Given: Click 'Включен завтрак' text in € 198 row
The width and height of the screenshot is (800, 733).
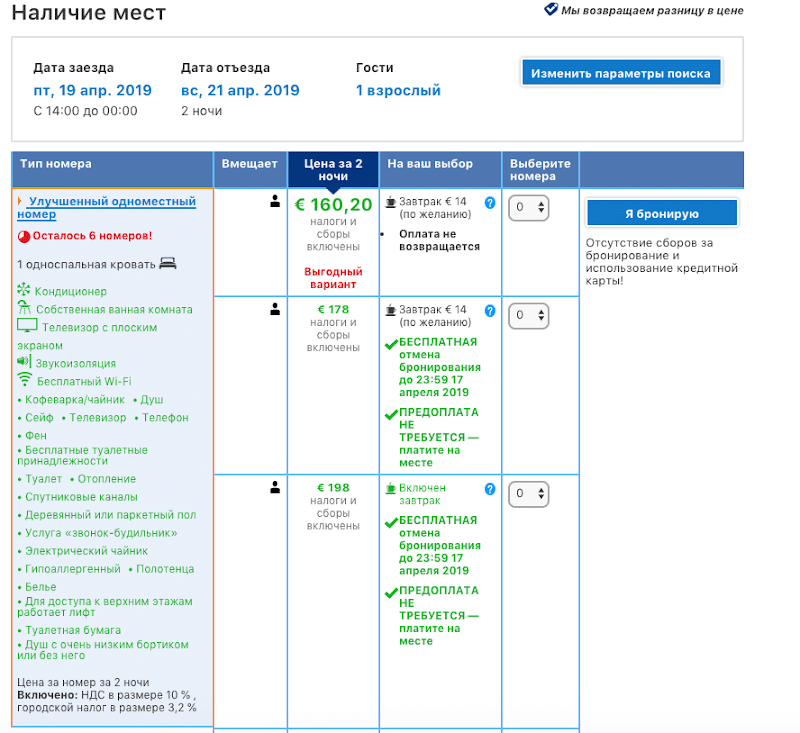Looking at the screenshot, I should coord(422,494).
